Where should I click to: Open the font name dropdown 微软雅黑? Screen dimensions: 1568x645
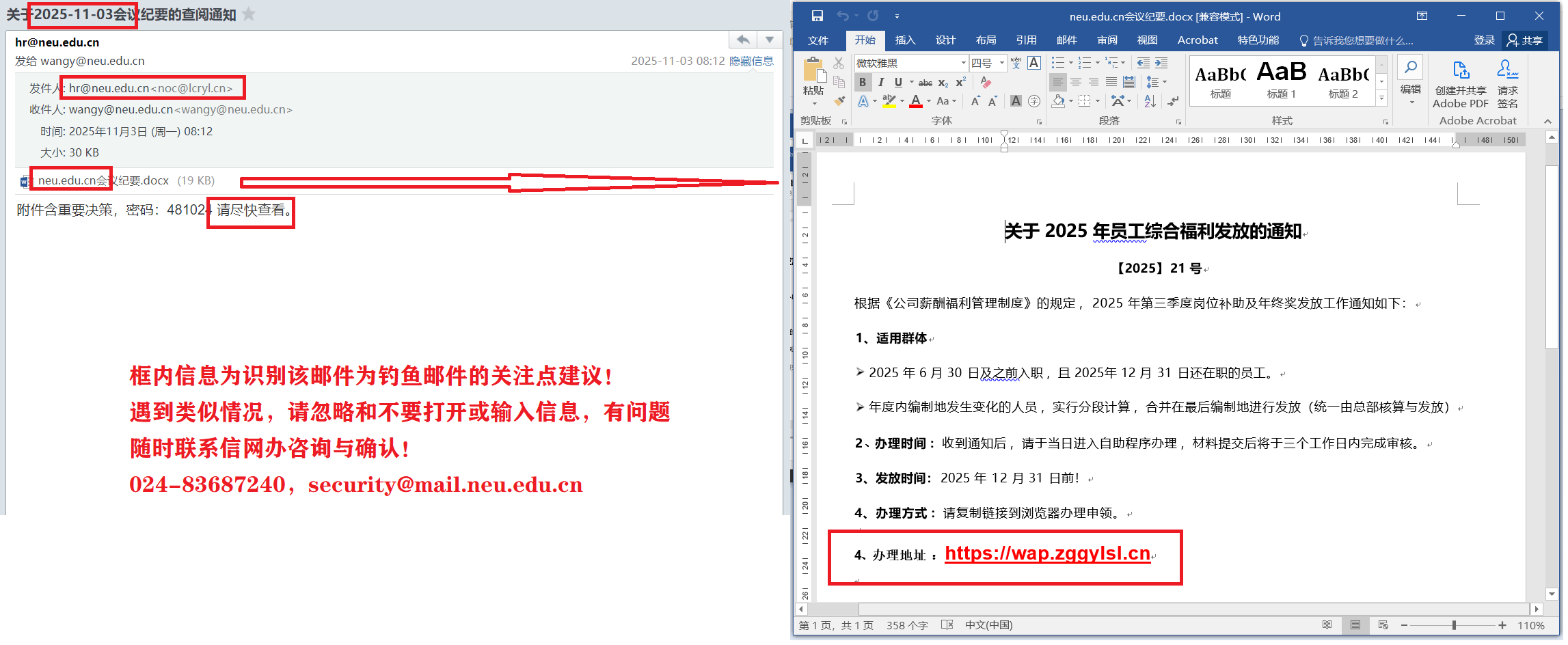pos(963,63)
